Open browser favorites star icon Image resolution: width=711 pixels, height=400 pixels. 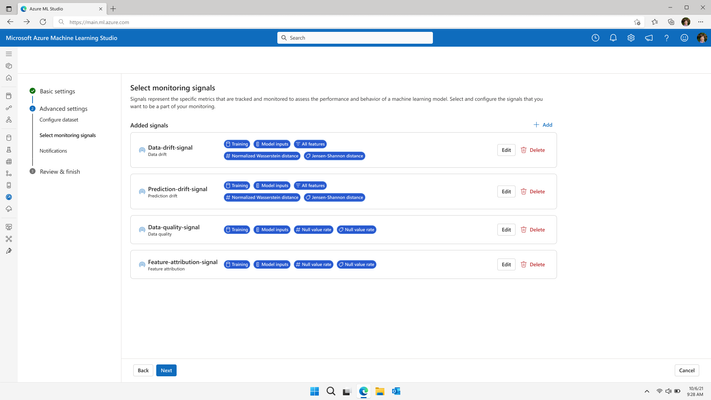pos(654,22)
